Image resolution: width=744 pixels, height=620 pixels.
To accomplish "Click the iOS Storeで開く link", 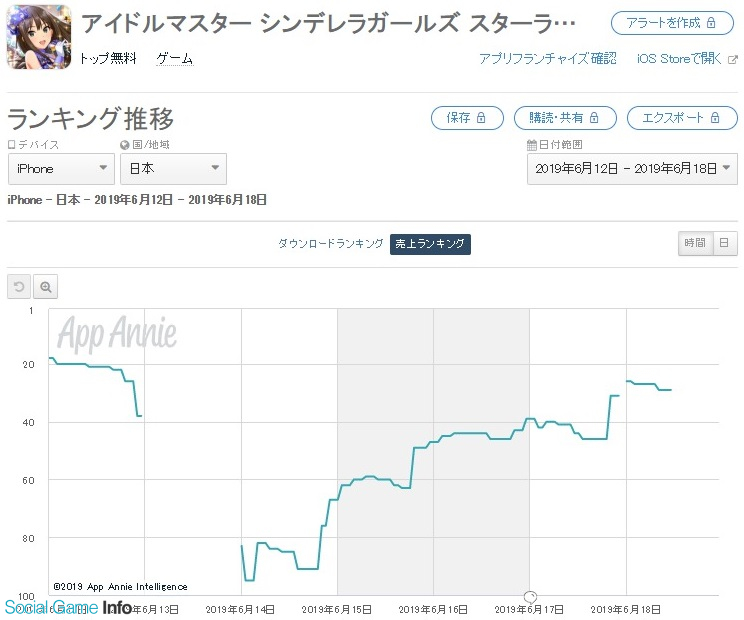I will coord(677,59).
